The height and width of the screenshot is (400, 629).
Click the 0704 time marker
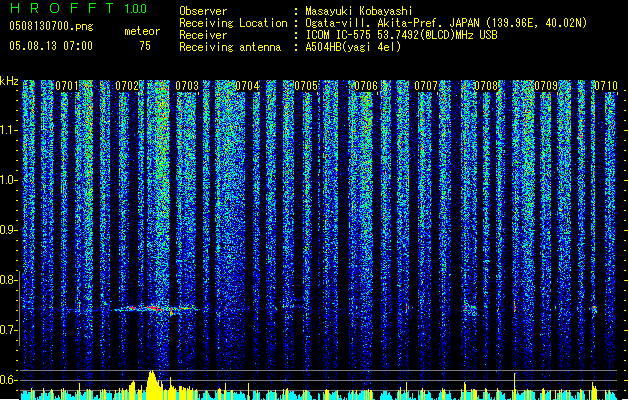coord(247,86)
